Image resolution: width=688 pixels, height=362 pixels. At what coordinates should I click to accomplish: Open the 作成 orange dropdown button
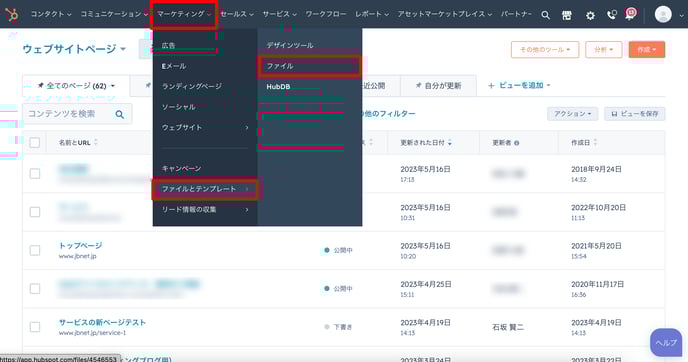[647, 50]
